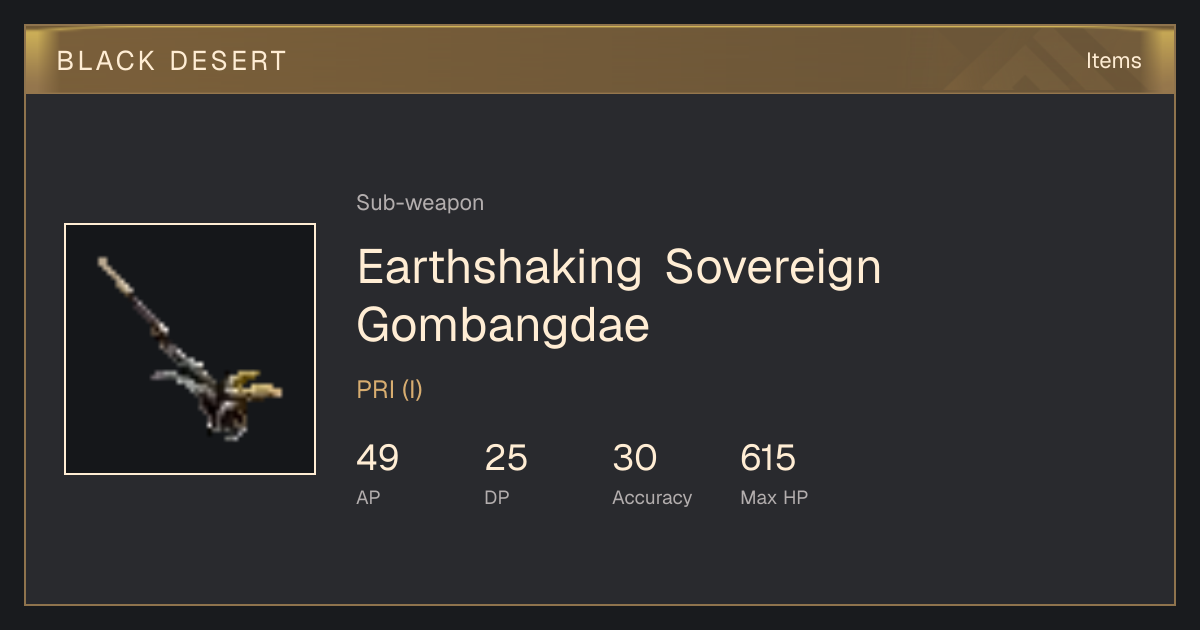Click the Accuracy stat label

click(x=652, y=497)
